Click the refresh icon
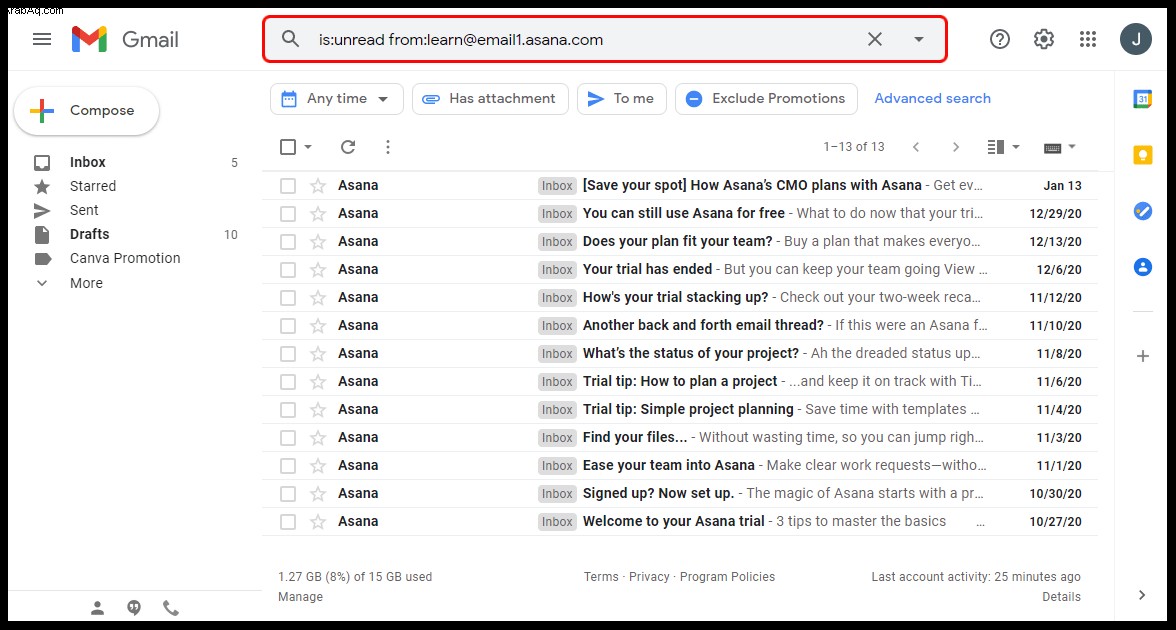The height and width of the screenshot is (630, 1176). (348, 147)
